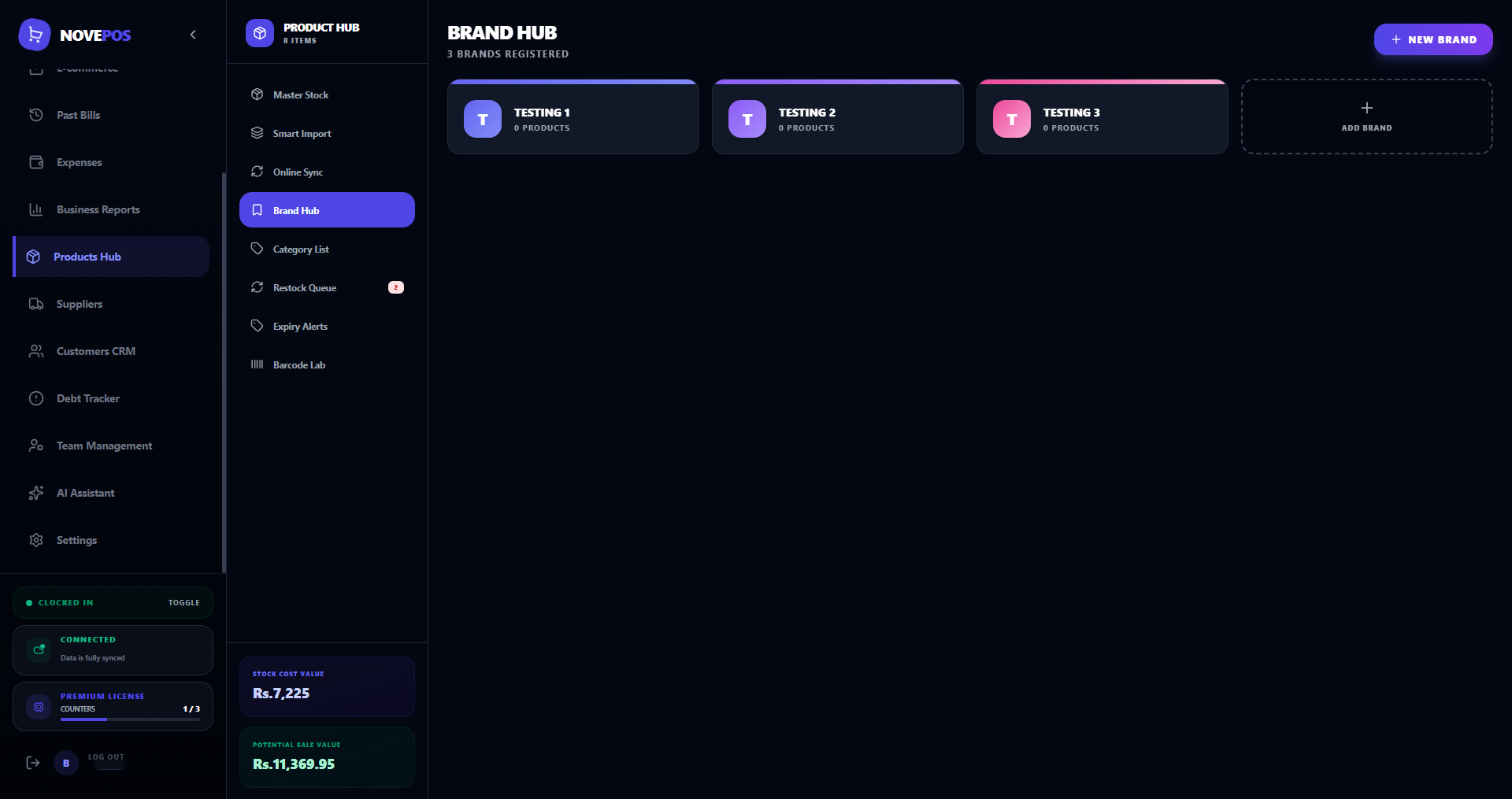Viewport: 1512px width, 799px height.
Task: Click the counters license progress bar
Action: click(130, 719)
